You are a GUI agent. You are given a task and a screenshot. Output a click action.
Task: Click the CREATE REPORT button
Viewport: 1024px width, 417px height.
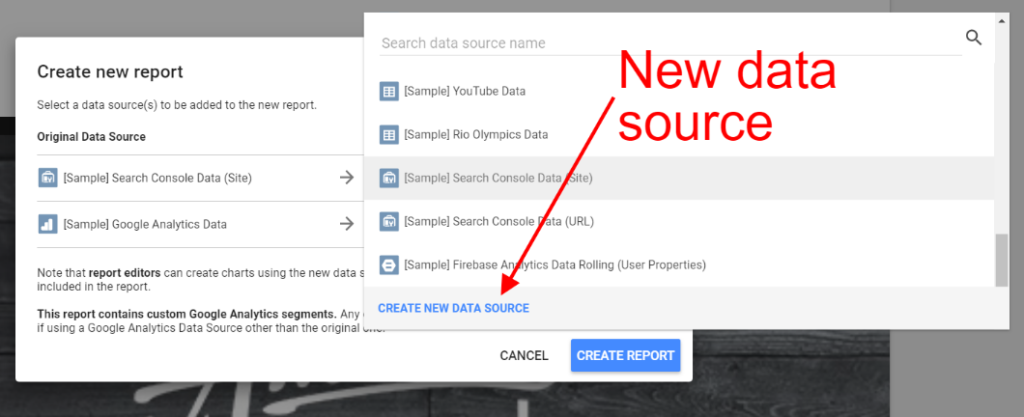click(x=625, y=356)
